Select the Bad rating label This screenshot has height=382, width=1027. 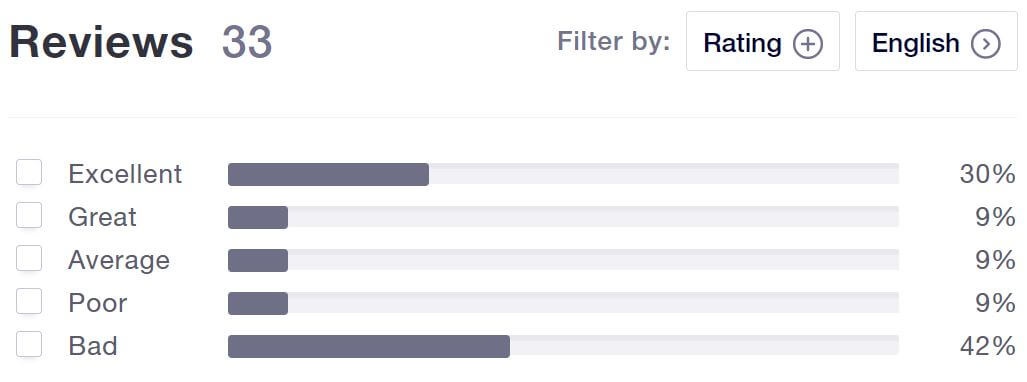click(x=93, y=346)
